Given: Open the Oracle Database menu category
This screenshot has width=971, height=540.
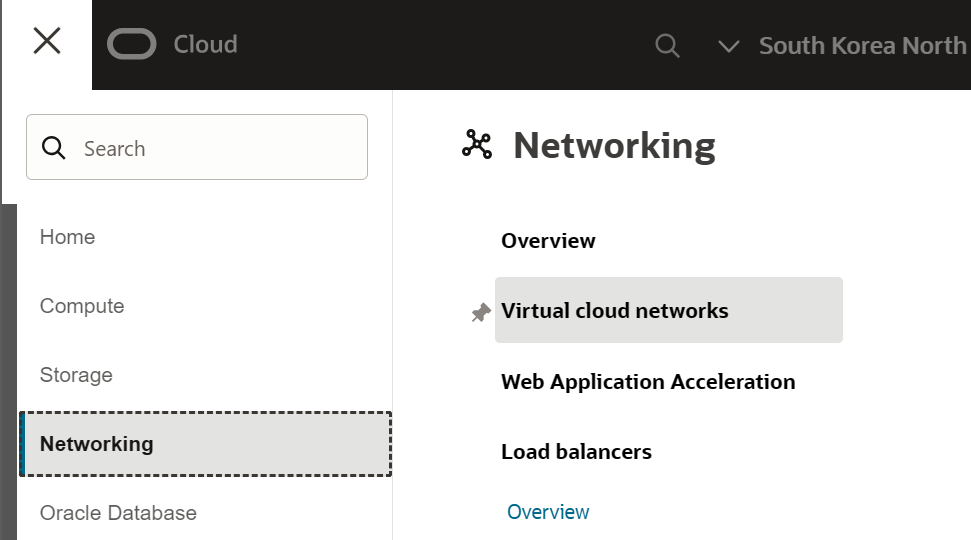Looking at the screenshot, I should tap(118, 513).
